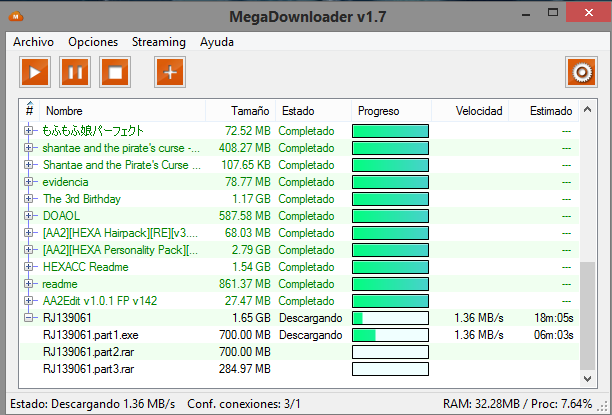
Task: Click the 861.37 MB size cell
Action: [x=245, y=284]
